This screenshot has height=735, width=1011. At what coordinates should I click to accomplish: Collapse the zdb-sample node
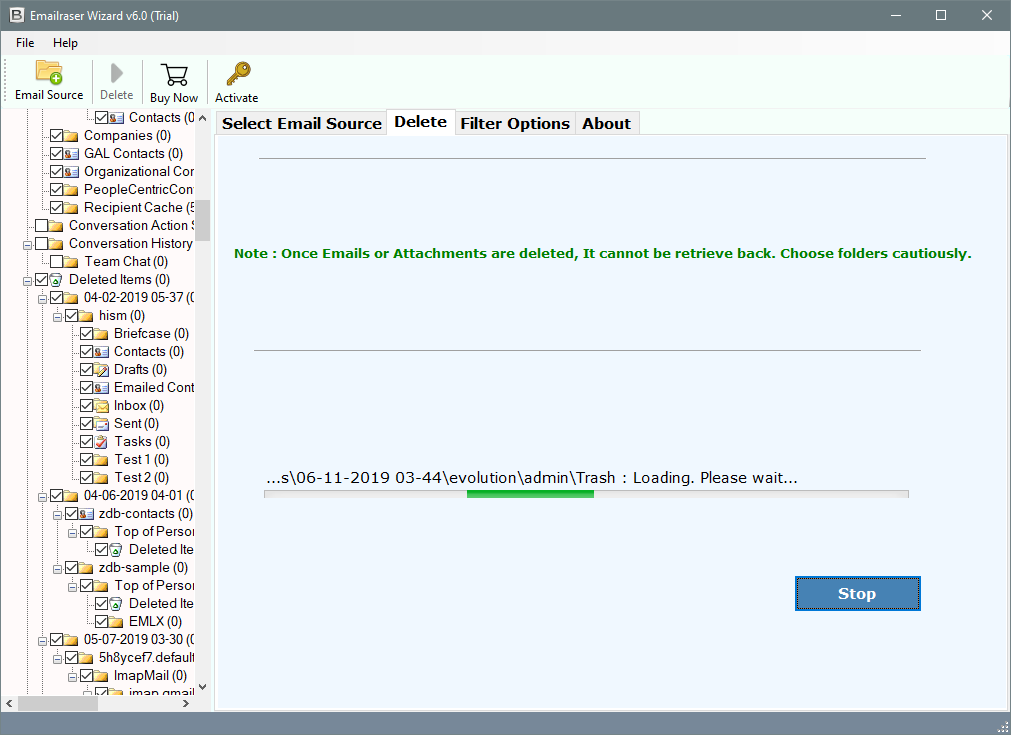pos(57,569)
